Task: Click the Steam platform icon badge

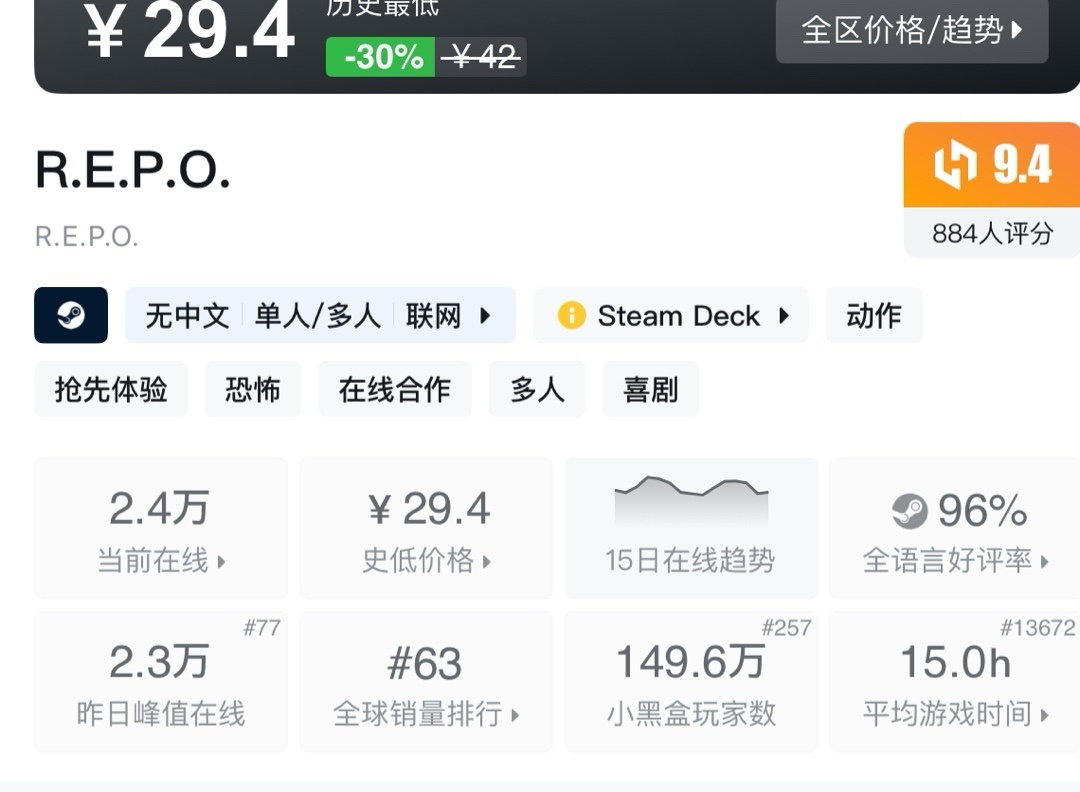Action: tap(71, 316)
